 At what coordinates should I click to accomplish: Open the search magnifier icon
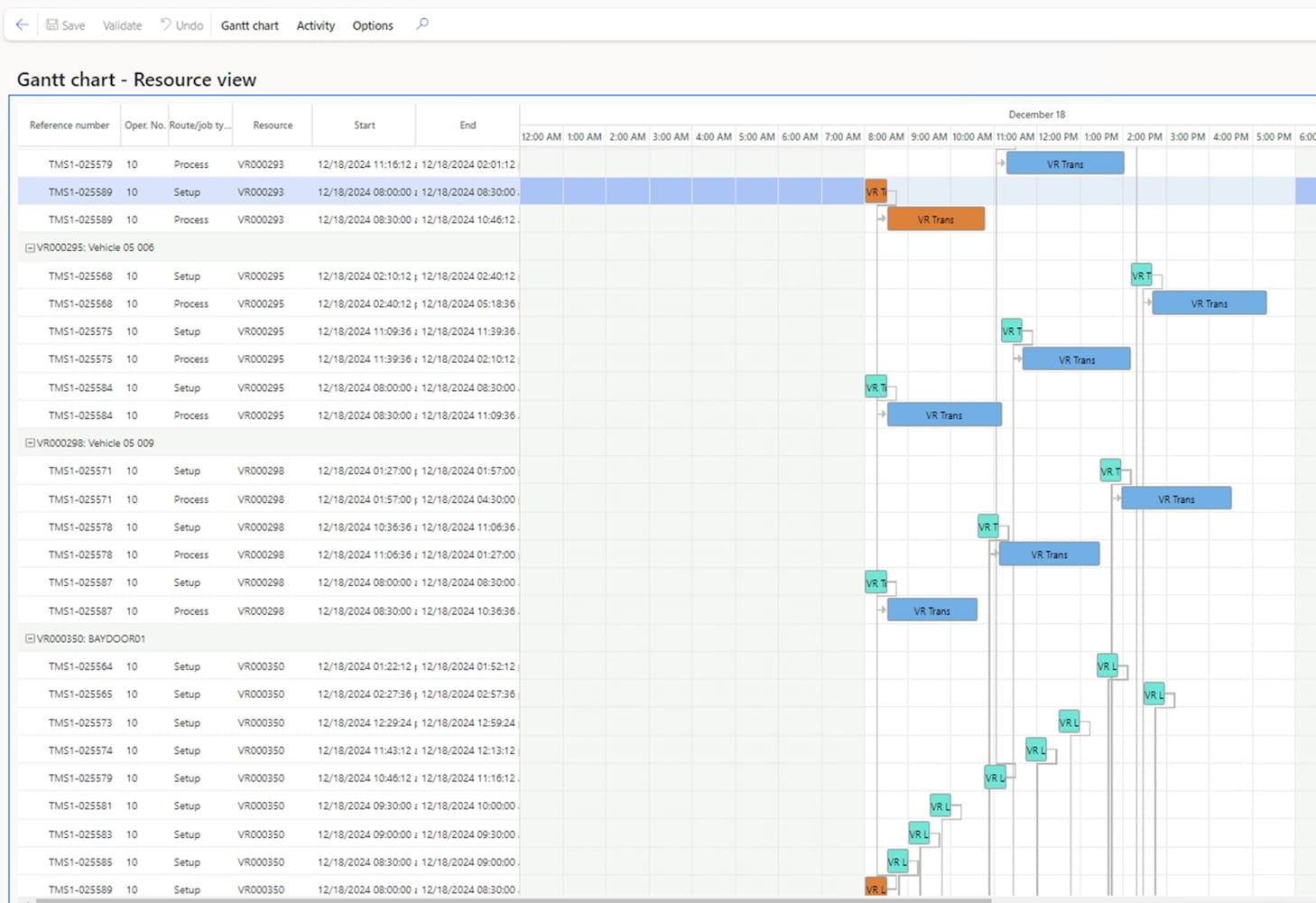pos(422,24)
